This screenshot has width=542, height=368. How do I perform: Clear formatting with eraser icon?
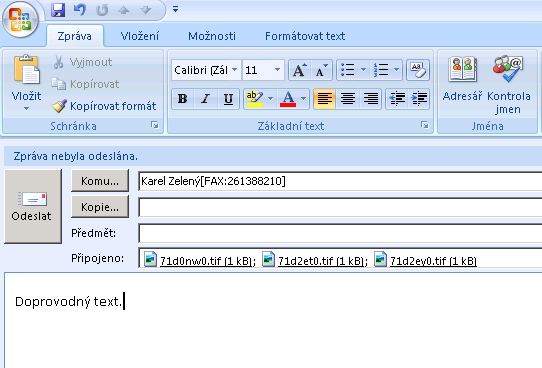[x=418, y=70]
